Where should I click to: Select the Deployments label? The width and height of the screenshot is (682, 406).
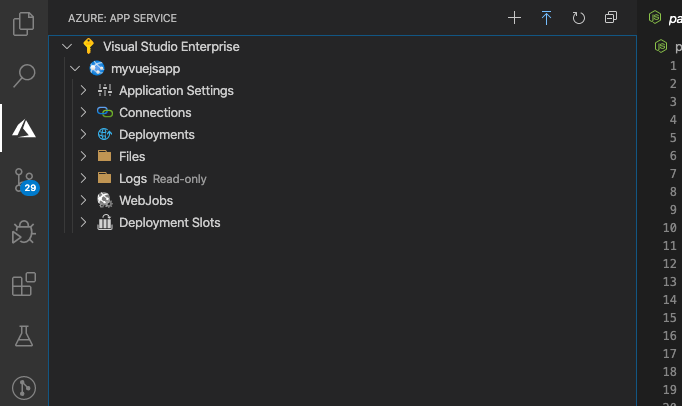click(x=157, y=135)
